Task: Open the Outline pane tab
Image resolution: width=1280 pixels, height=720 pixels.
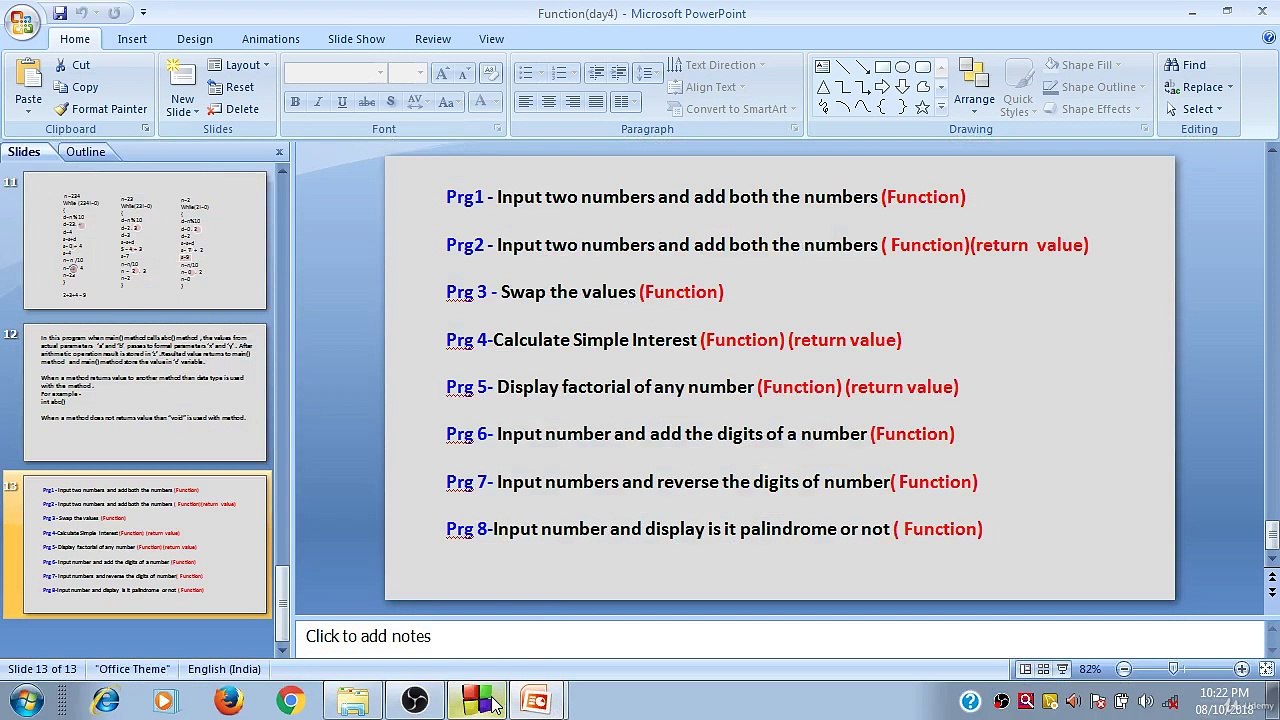Action: [86, 152]
